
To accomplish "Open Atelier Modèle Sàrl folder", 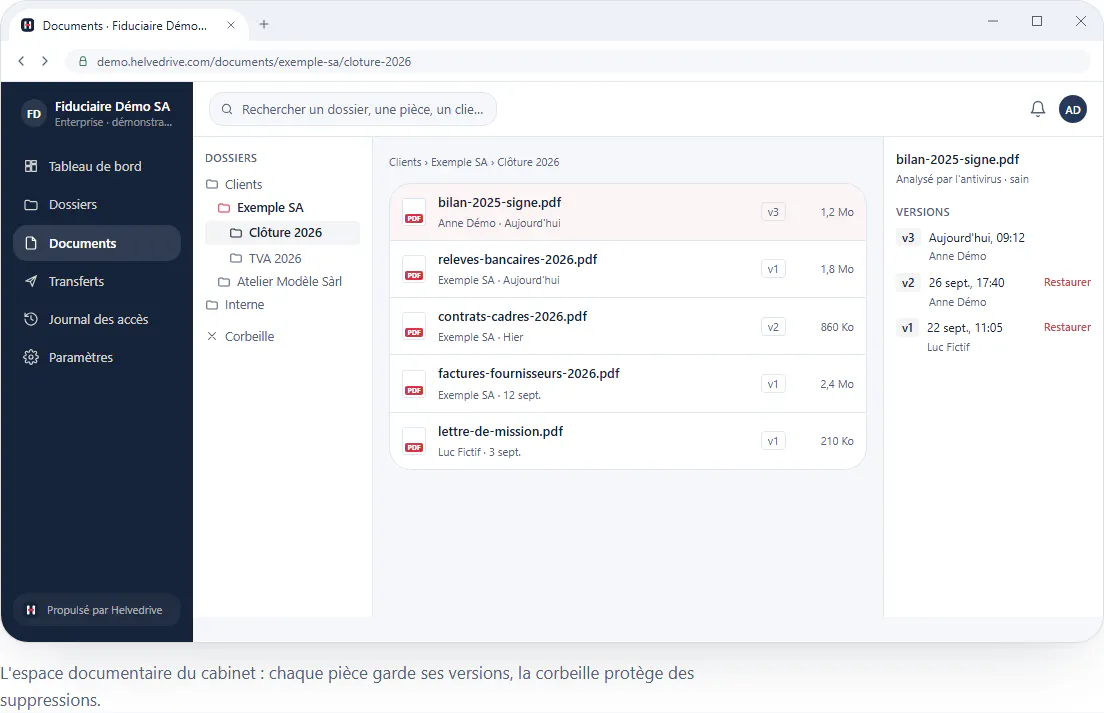I will 282,282.
